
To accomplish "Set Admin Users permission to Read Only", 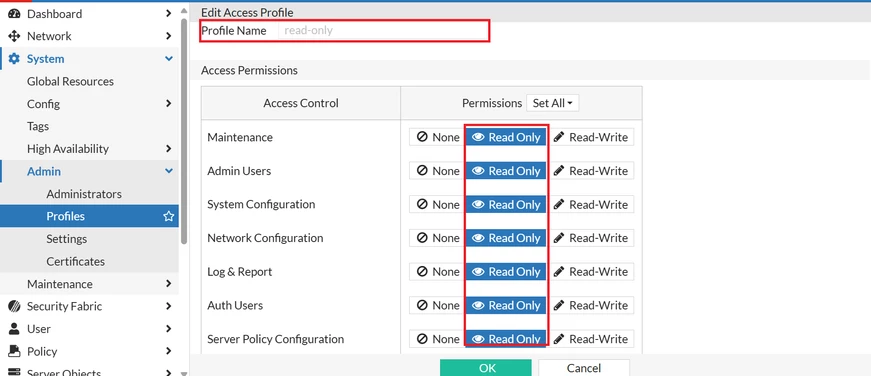I will click(506, 171).
